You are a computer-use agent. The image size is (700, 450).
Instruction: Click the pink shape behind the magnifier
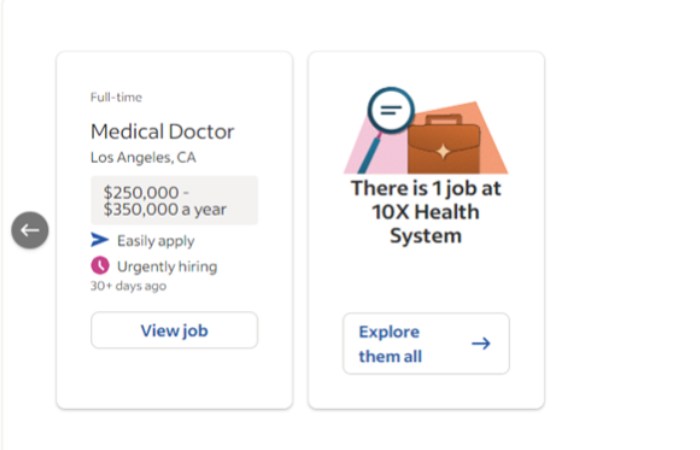(x=357, y=155)
